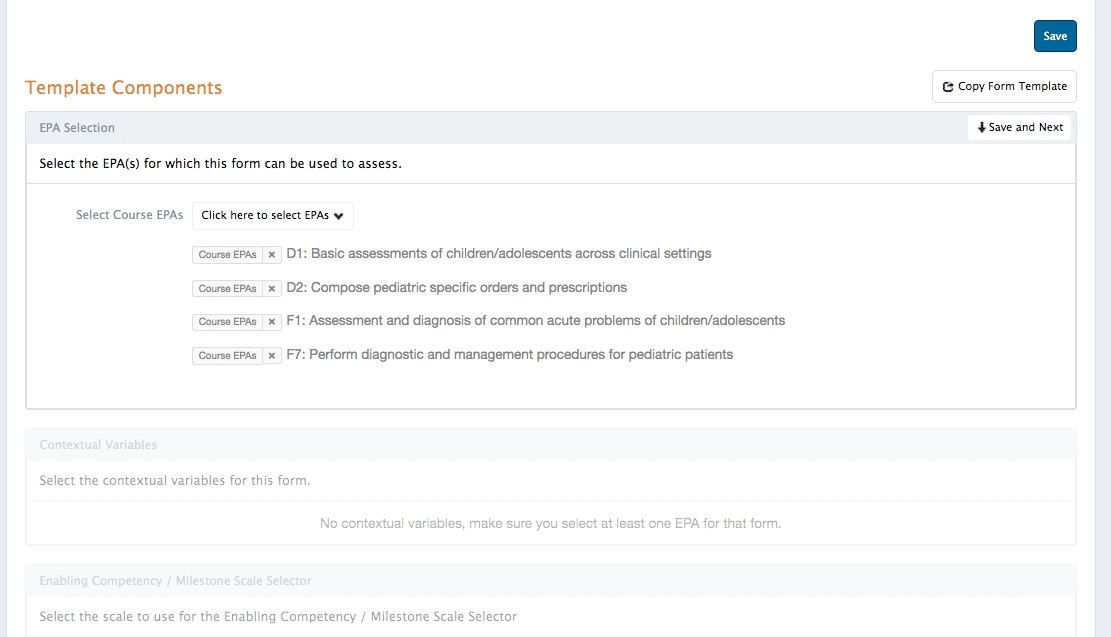Click the Copy Form Template button
The width and height of the screenshot is (1111, 637).
[1004, 87]
